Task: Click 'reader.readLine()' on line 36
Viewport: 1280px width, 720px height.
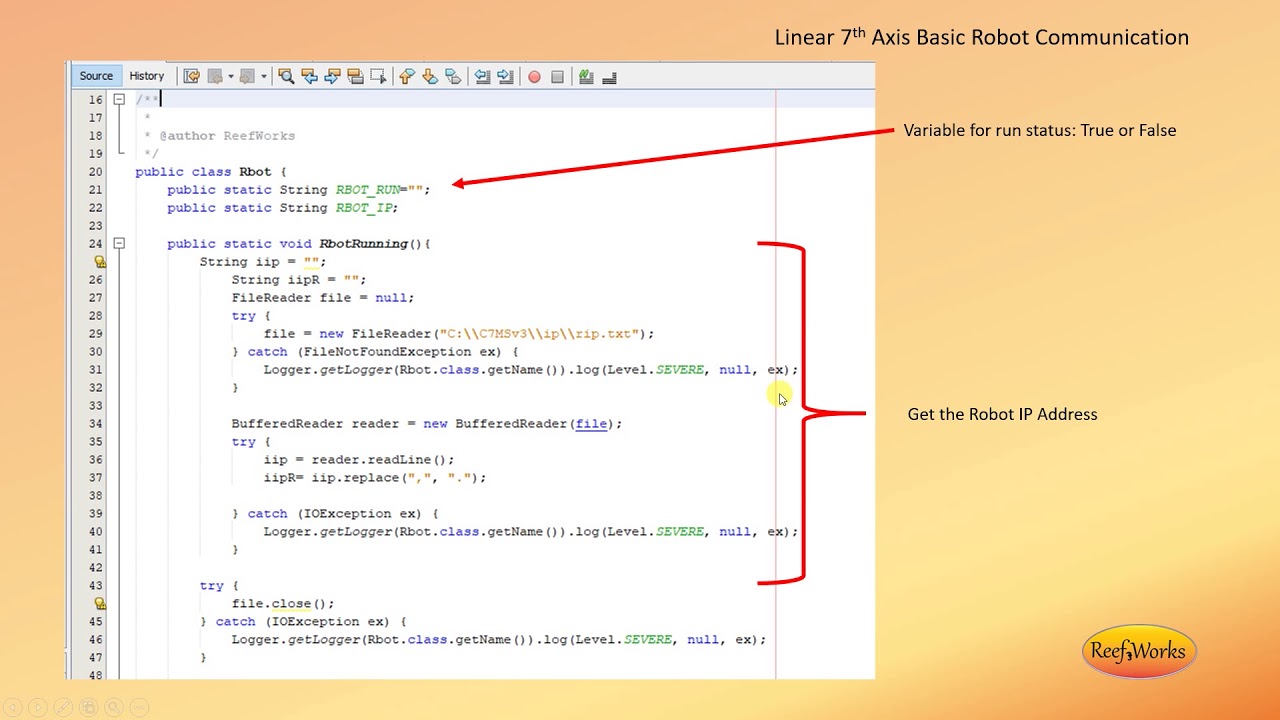Action: [x=379, y=459]
